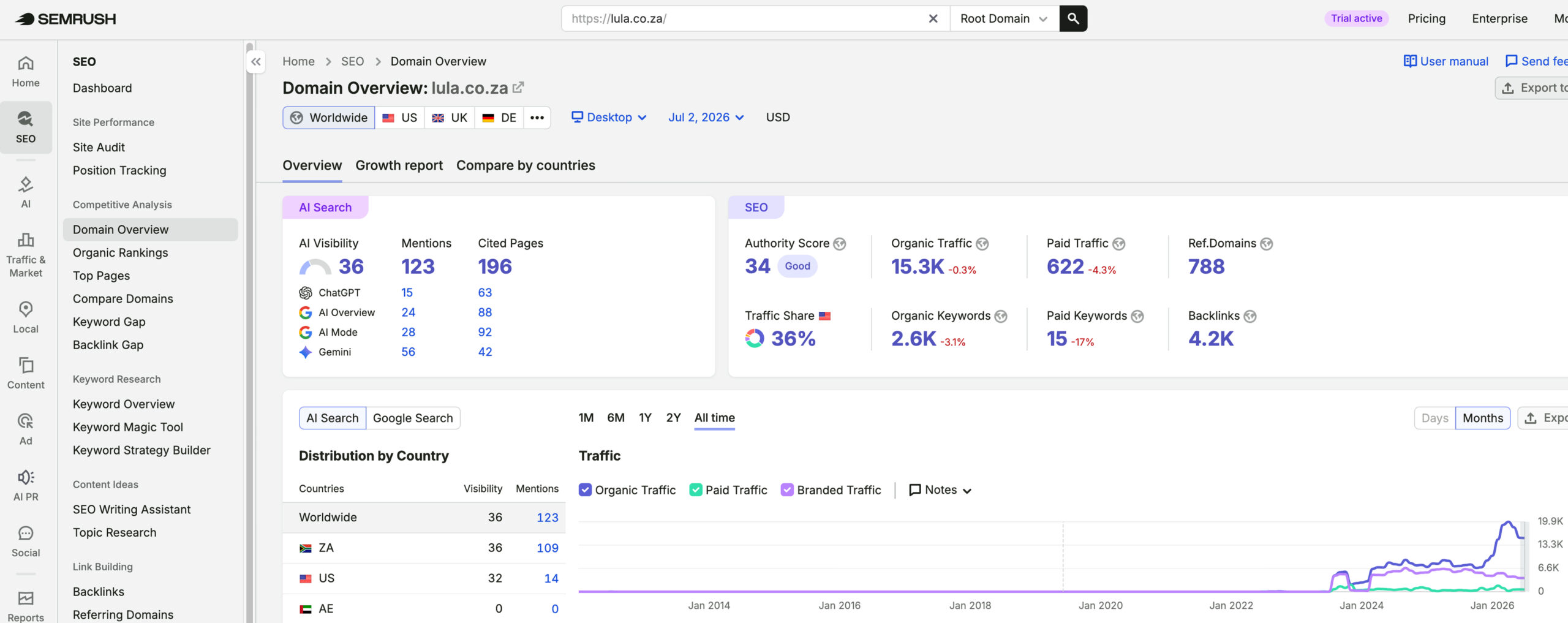Screen dimensions: 1568x623
Task: Open Keyword Magic Tool in sidebar
Action: 127,427
